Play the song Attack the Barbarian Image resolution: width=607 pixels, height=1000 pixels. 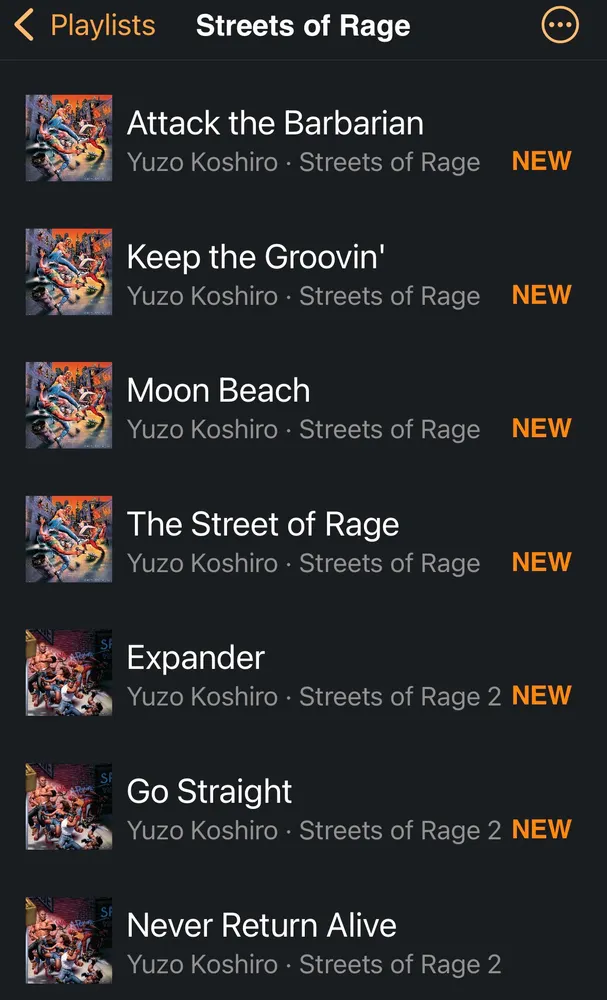(x=275, y=123)
